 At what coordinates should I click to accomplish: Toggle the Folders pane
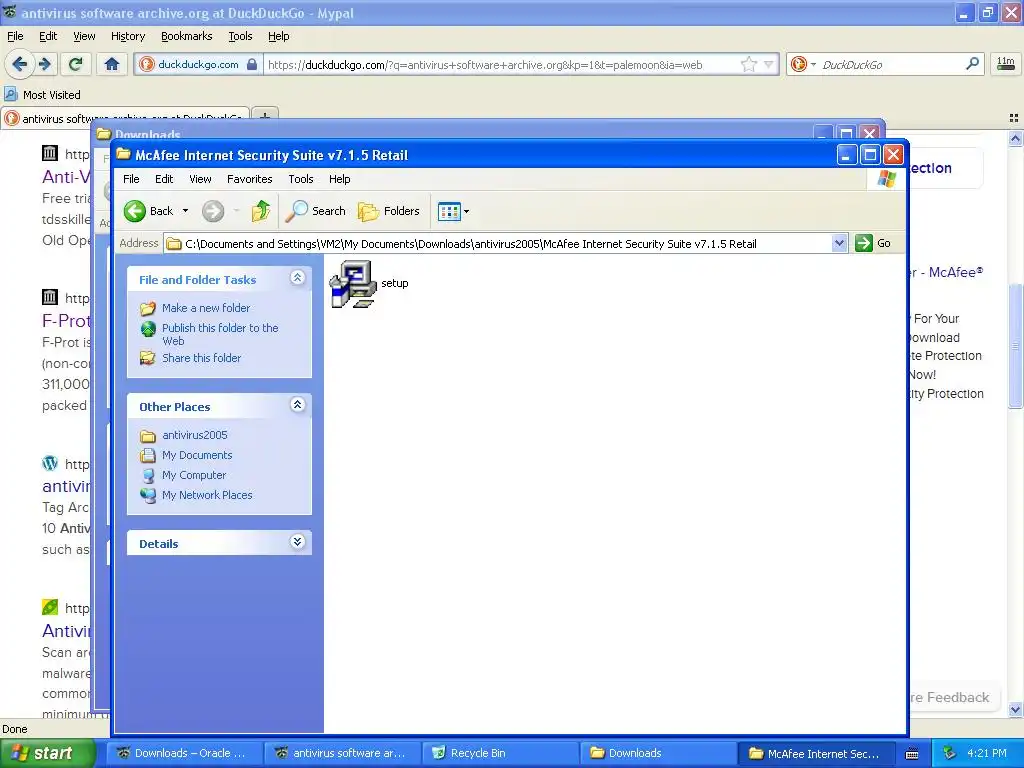point(389,211)
